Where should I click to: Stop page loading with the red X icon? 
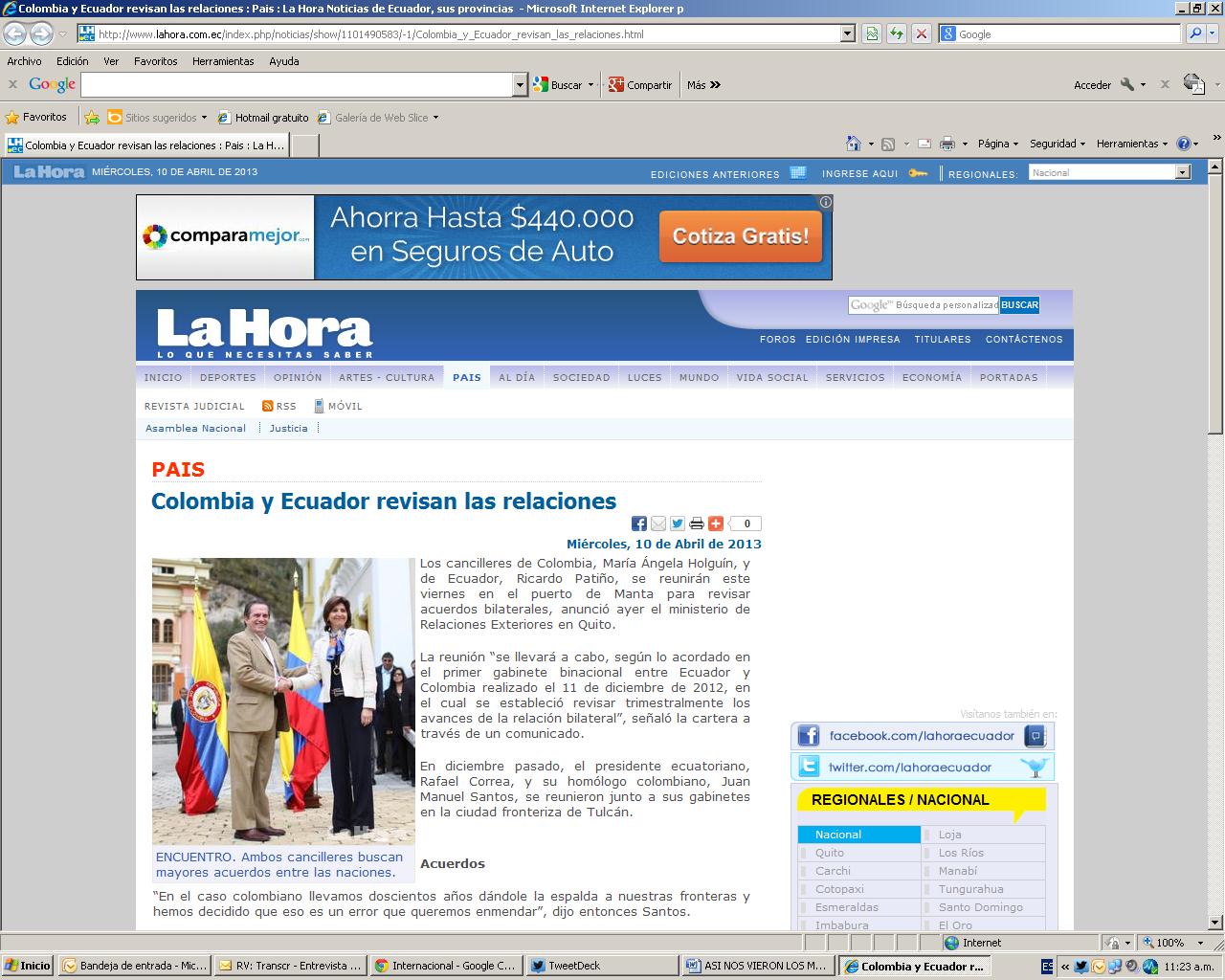[921, 33]
